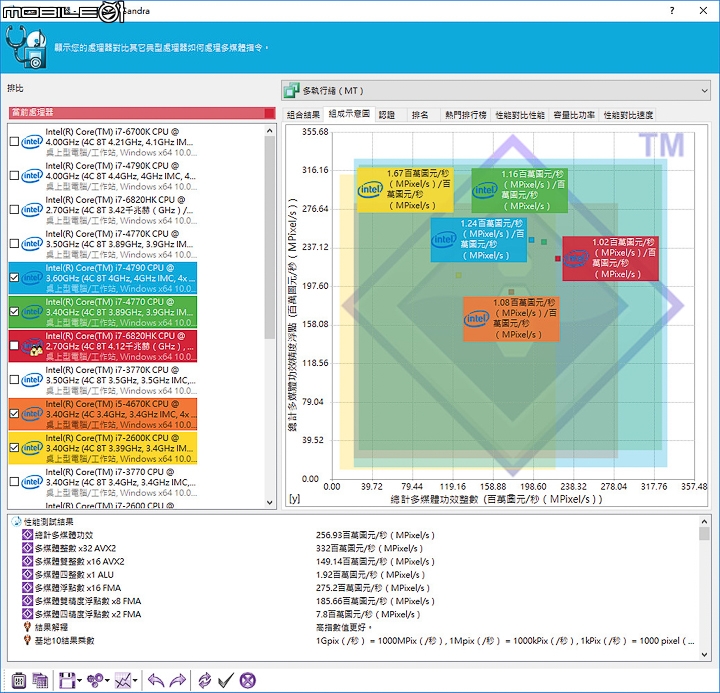Image resolution: width=720 pixels, height=693 pixels.
Task: Click the Intel logo of i7-4770K row
Action: pos(32,243)
